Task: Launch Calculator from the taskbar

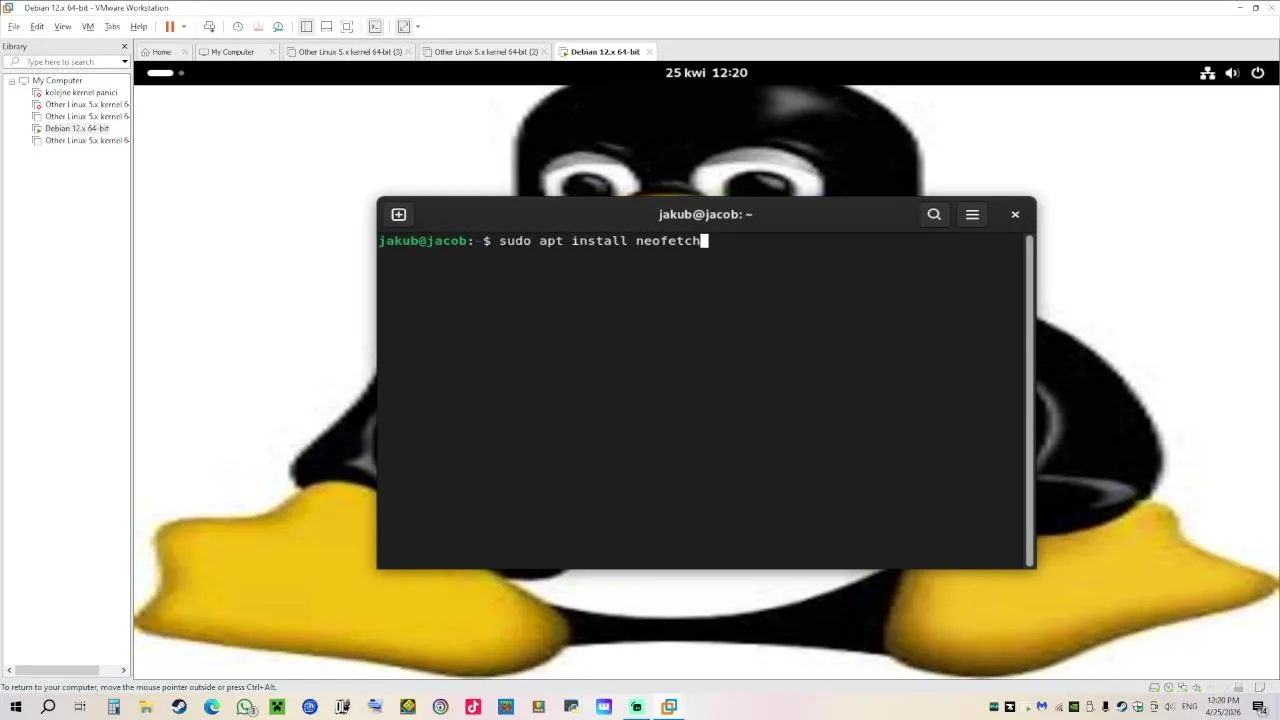Action: (113, 707)
